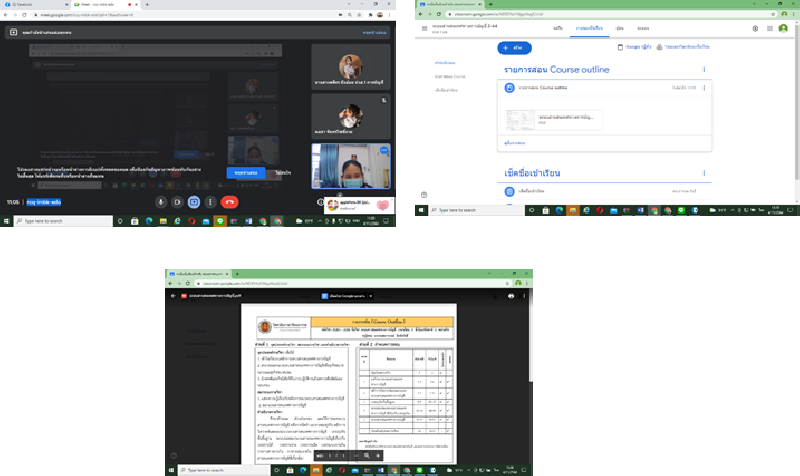Image resolution: width=800 pixels, height=476 pixels.
Task: Open options for the Course outline topic
Action: (x=704, y=70)
